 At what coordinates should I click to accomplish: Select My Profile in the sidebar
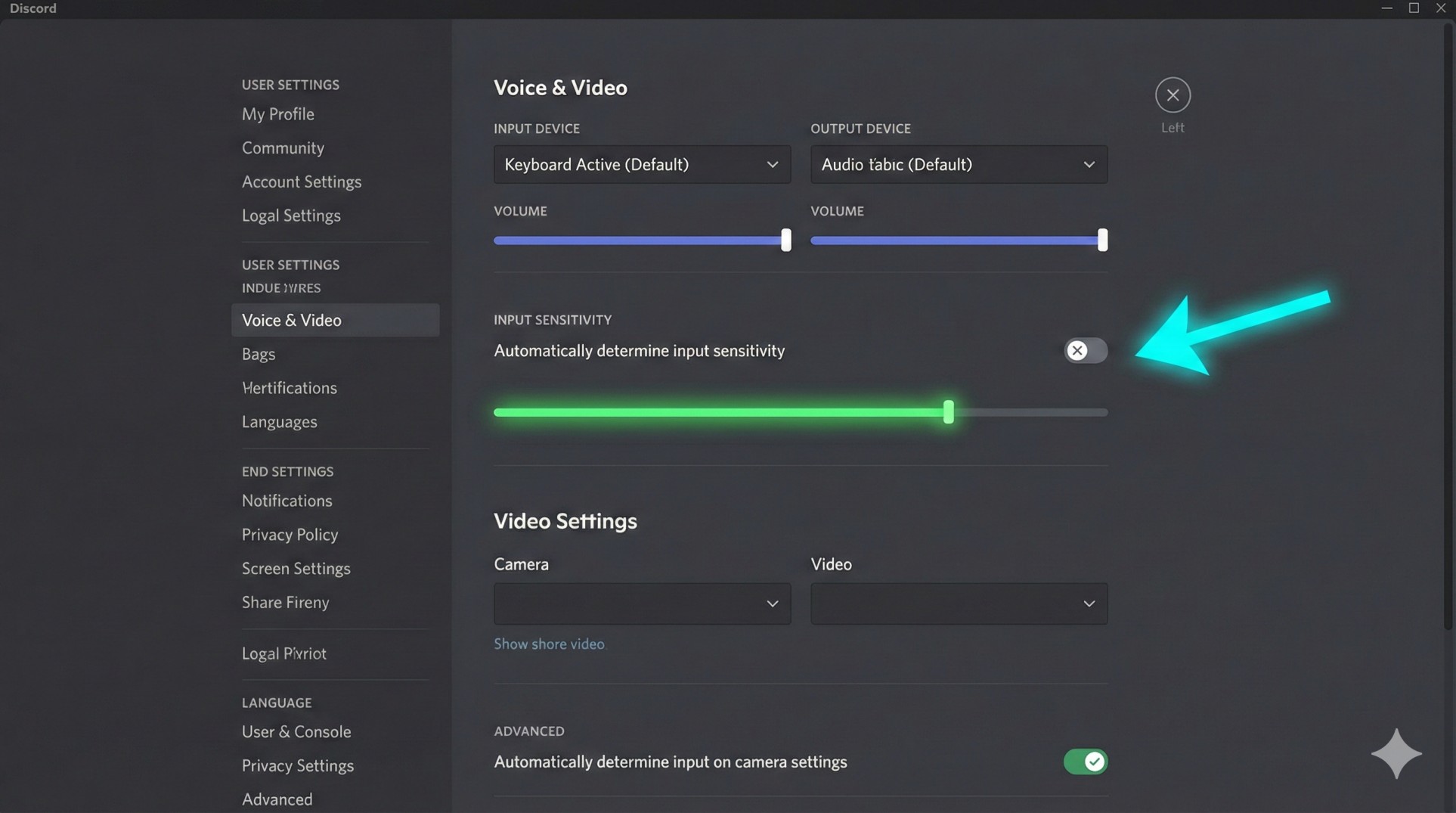click(x=277, y=114)
